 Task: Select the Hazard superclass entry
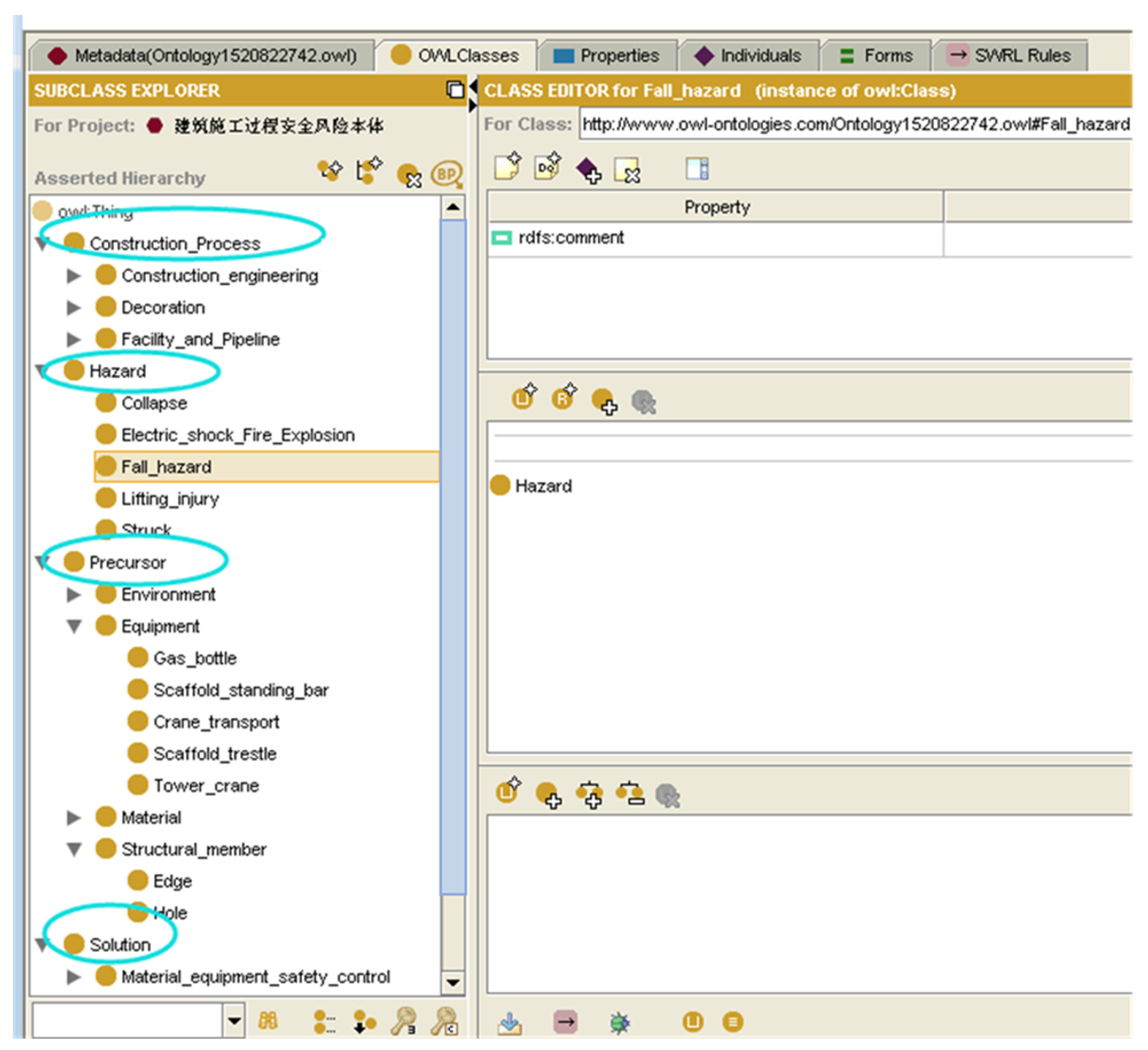point(543,486)
